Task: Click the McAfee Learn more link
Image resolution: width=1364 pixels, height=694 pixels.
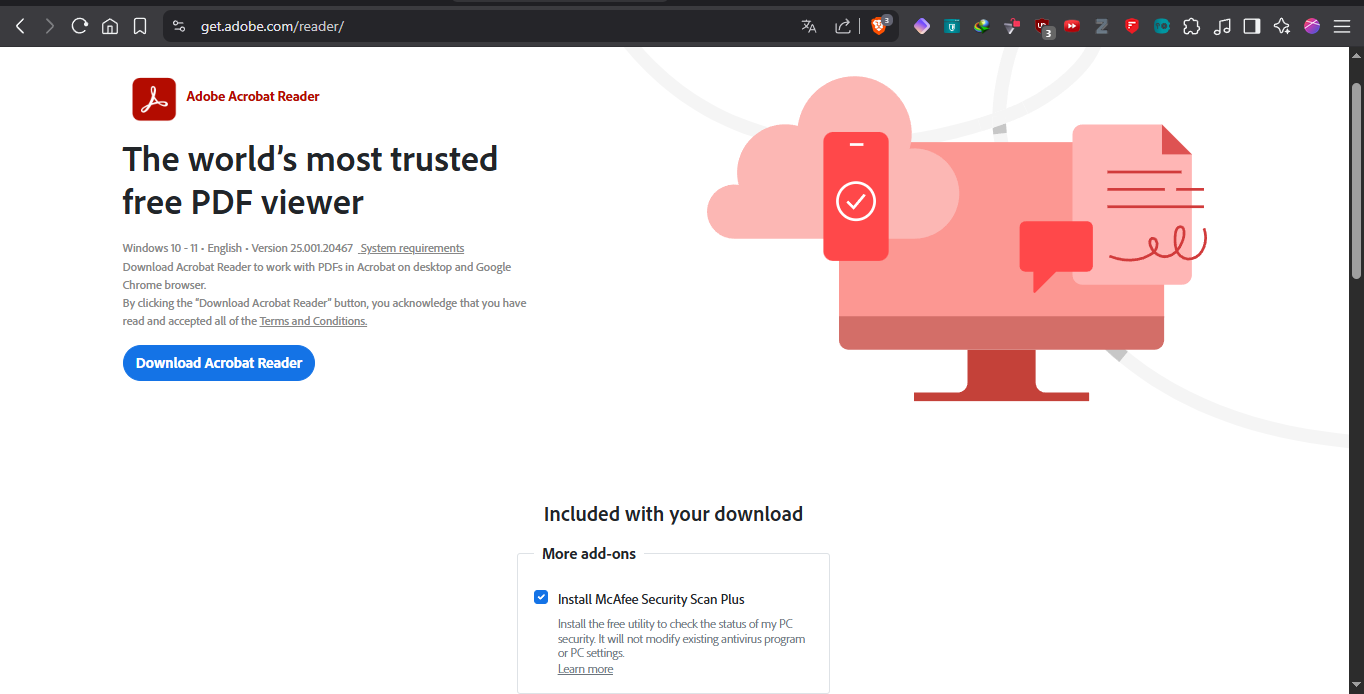Action: click(x=585, y=669)
